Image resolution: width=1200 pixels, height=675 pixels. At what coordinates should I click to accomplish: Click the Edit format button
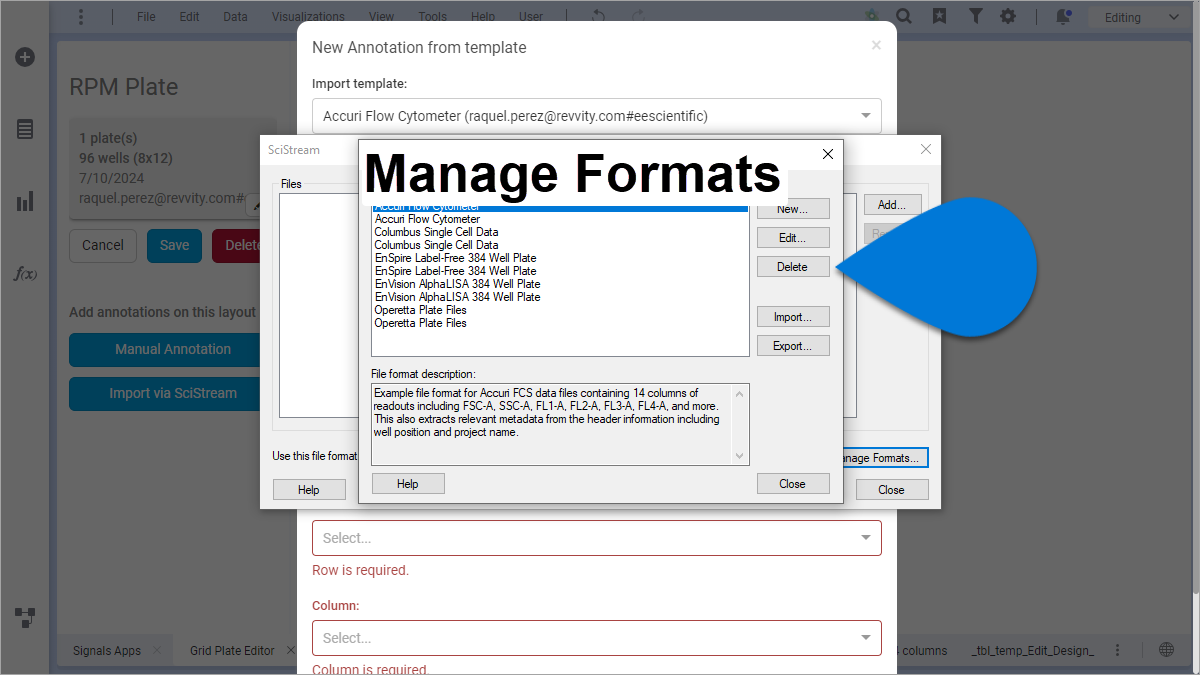coord(792,238)
